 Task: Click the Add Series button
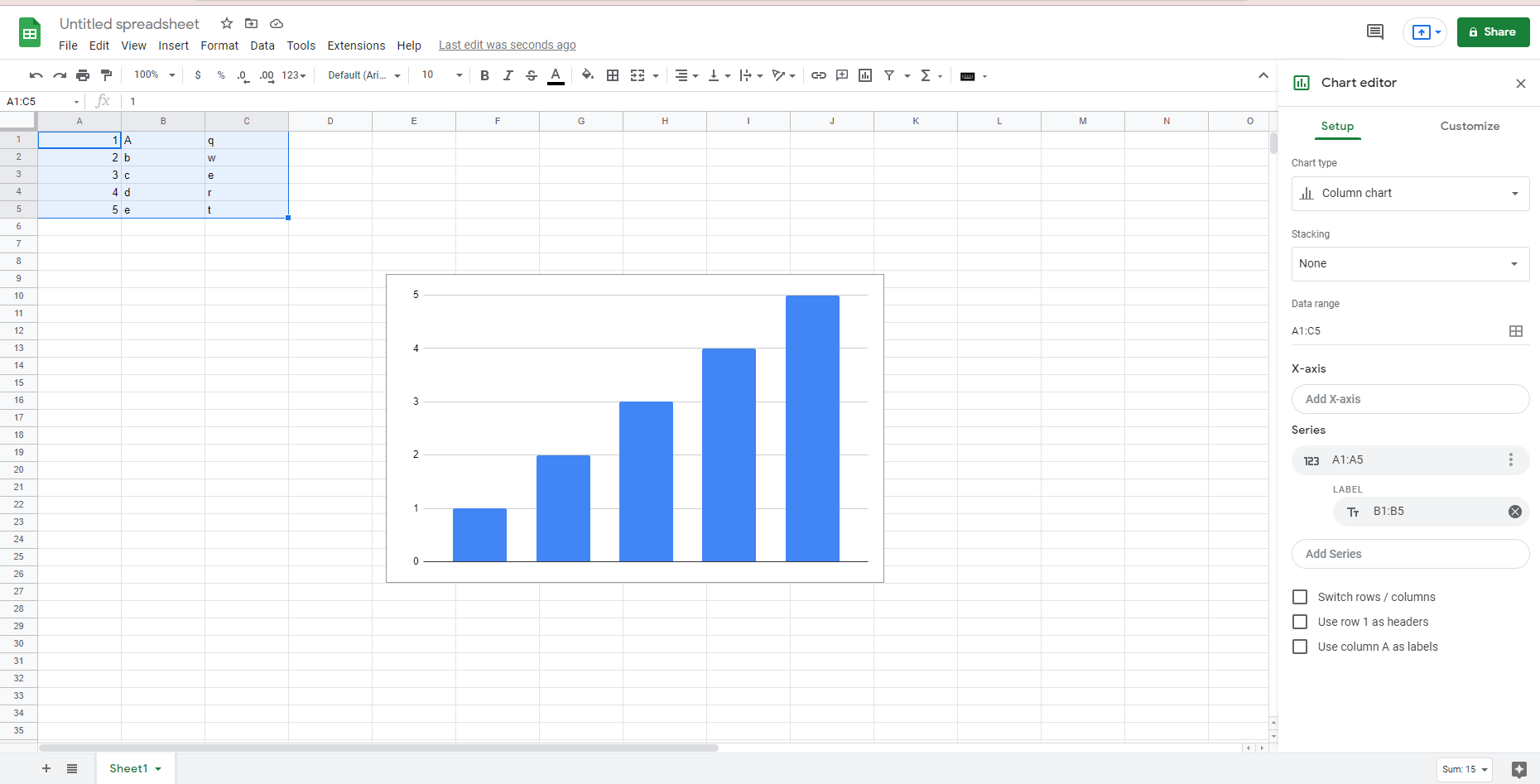(1410, 554)
